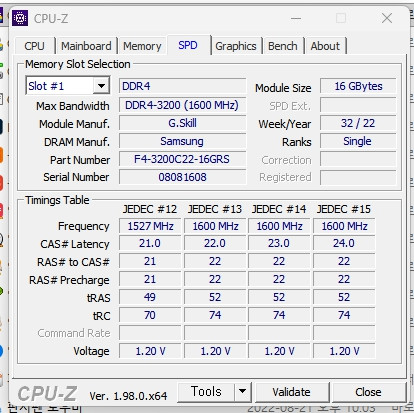Open the Bench tab

click(x=283, y=46)
